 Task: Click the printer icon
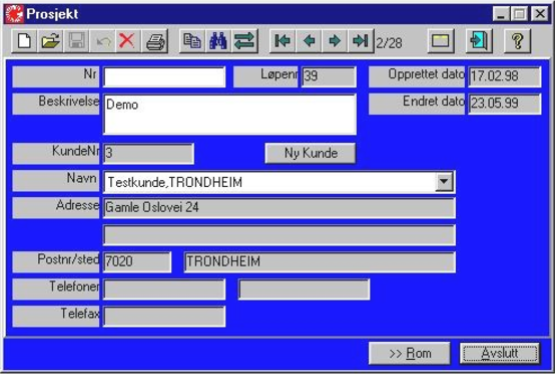[x=155, y=41]
